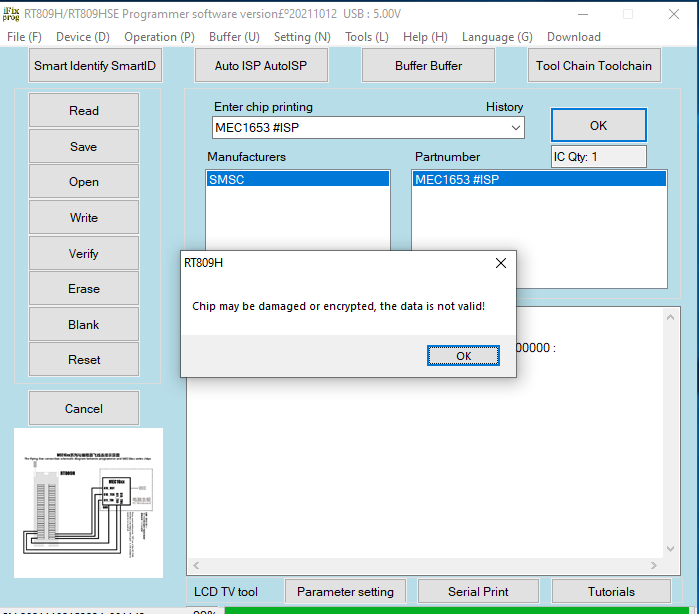Click the Read button
Viewport: 699px width, 614px height.
[84, 111]
